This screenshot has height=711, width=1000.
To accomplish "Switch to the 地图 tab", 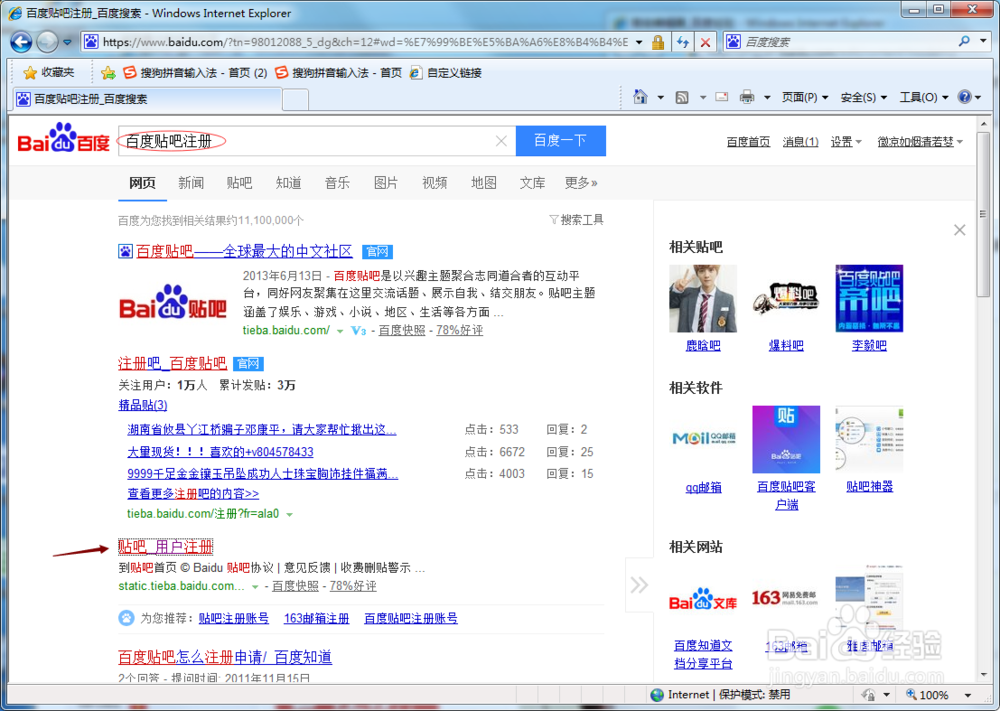I will 483,183.
